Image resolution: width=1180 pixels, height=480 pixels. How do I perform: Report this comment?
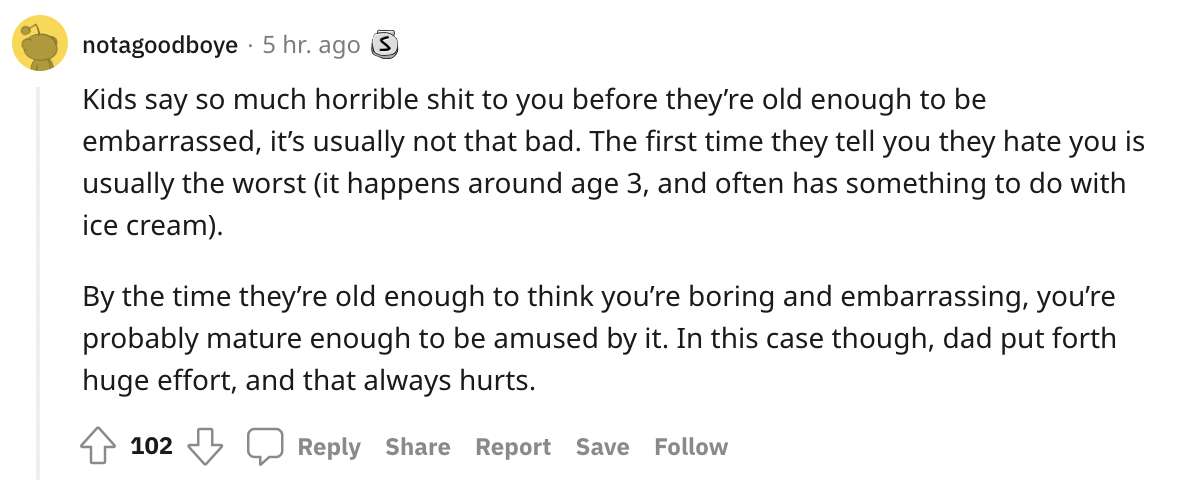(513, 447)
